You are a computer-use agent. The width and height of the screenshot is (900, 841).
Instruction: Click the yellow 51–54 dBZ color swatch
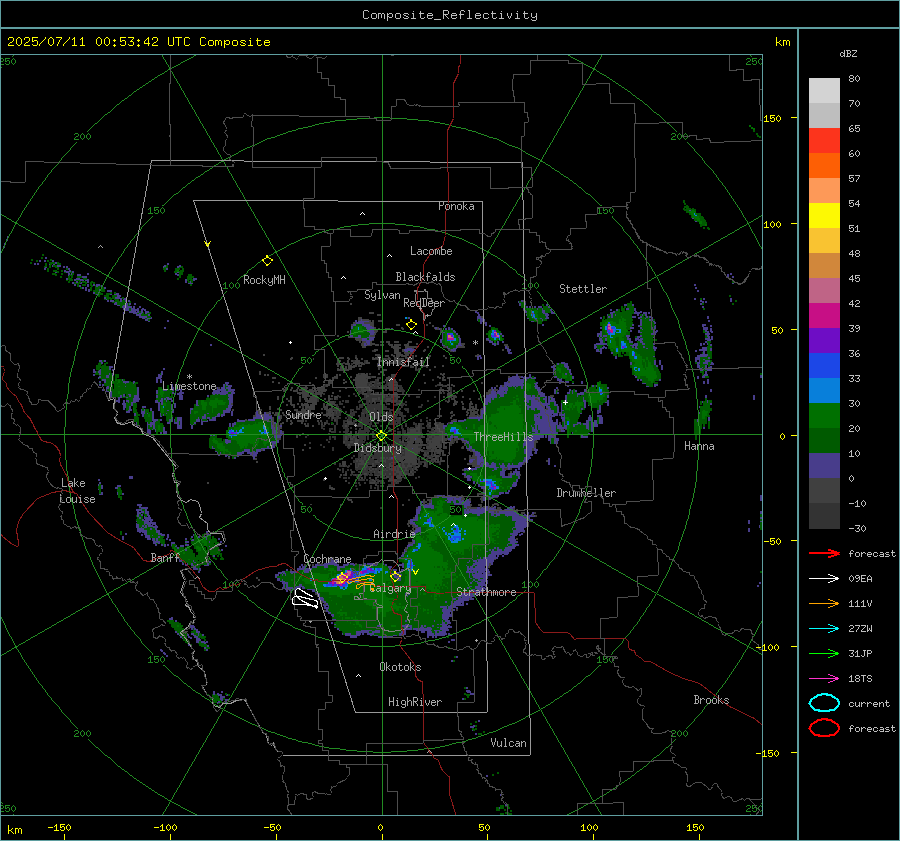824,216
